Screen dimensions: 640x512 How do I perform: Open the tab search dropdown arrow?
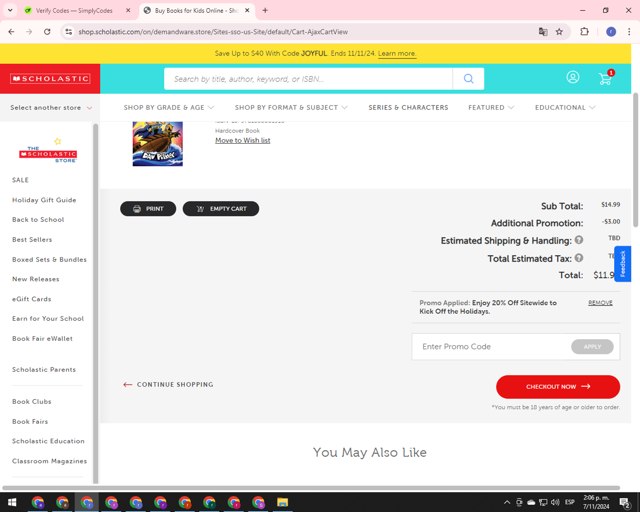10,11
